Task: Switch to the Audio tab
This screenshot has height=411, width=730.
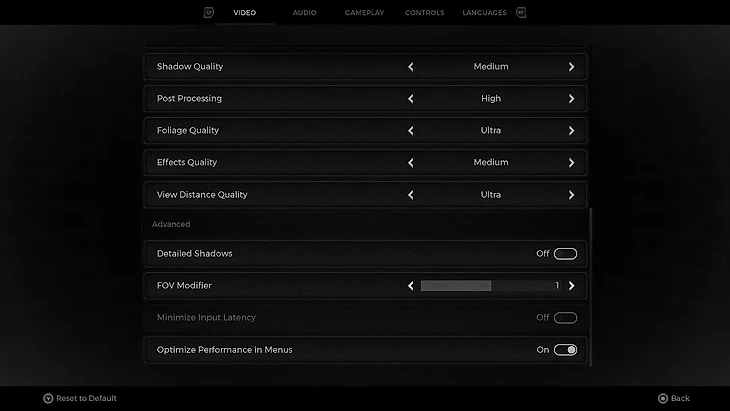Action: click(304, 13)
